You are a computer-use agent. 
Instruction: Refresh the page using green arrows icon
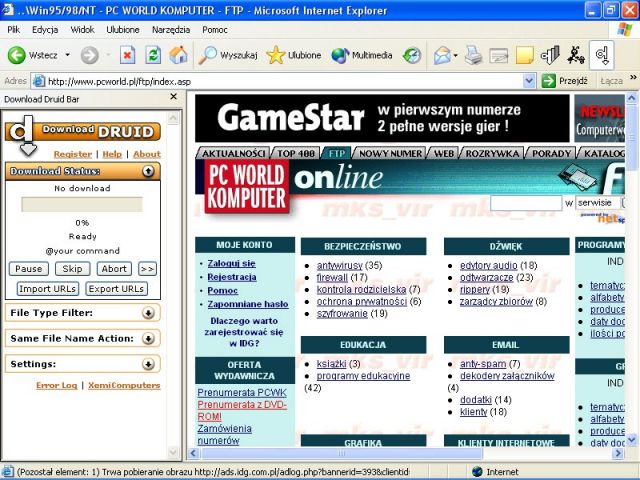(x=153, y=55)
